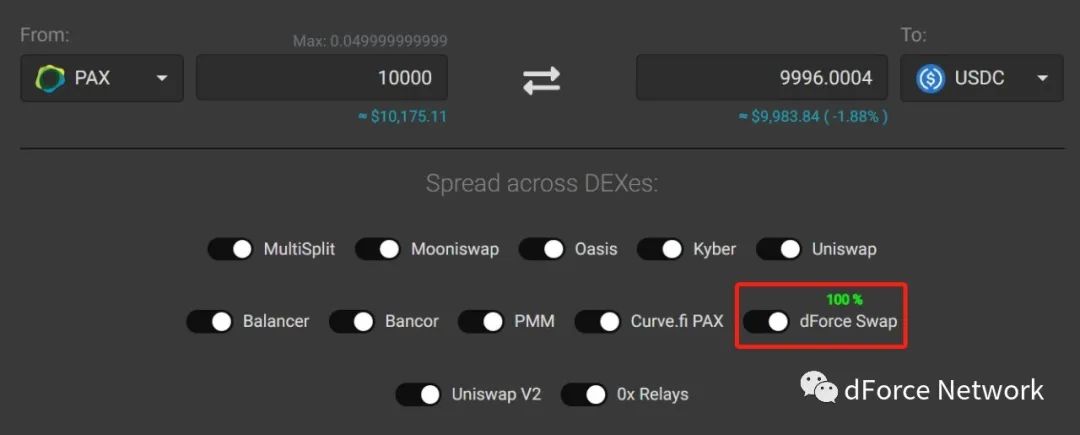Click the Max balance link above amount
This screenshot has height=435, width=1080.
370,41
